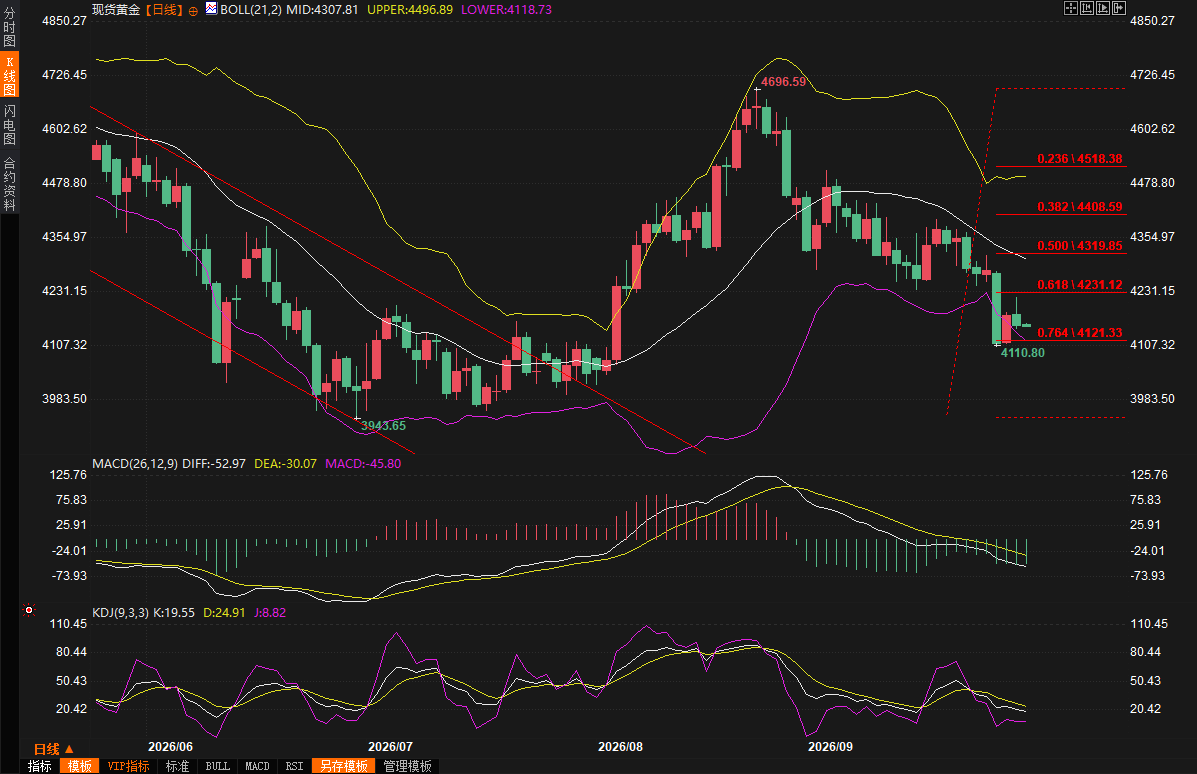The width and height of the screenshot is (1197, 774).
Task: Apply the MACD template
Action: pos(257,766)
